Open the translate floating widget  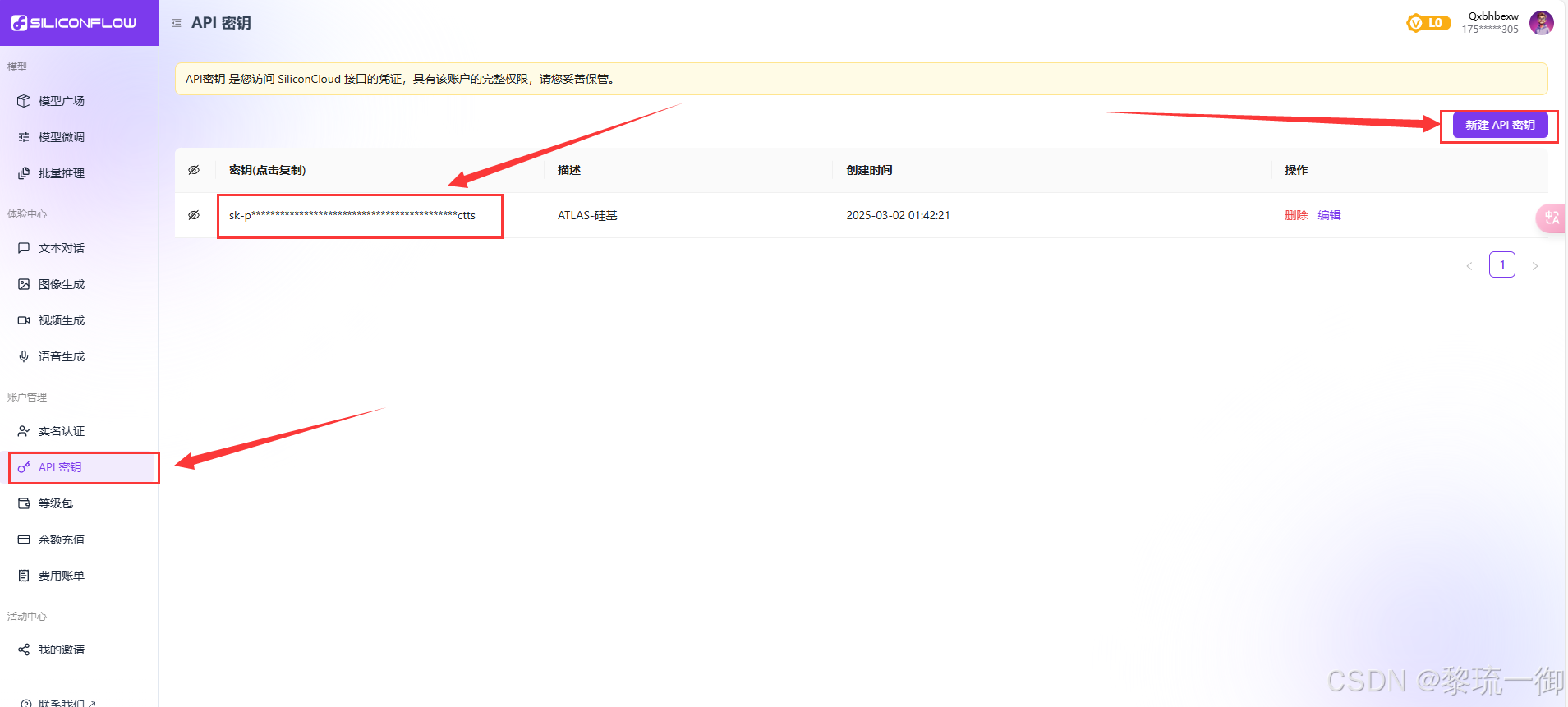[x=1551, y=218]
